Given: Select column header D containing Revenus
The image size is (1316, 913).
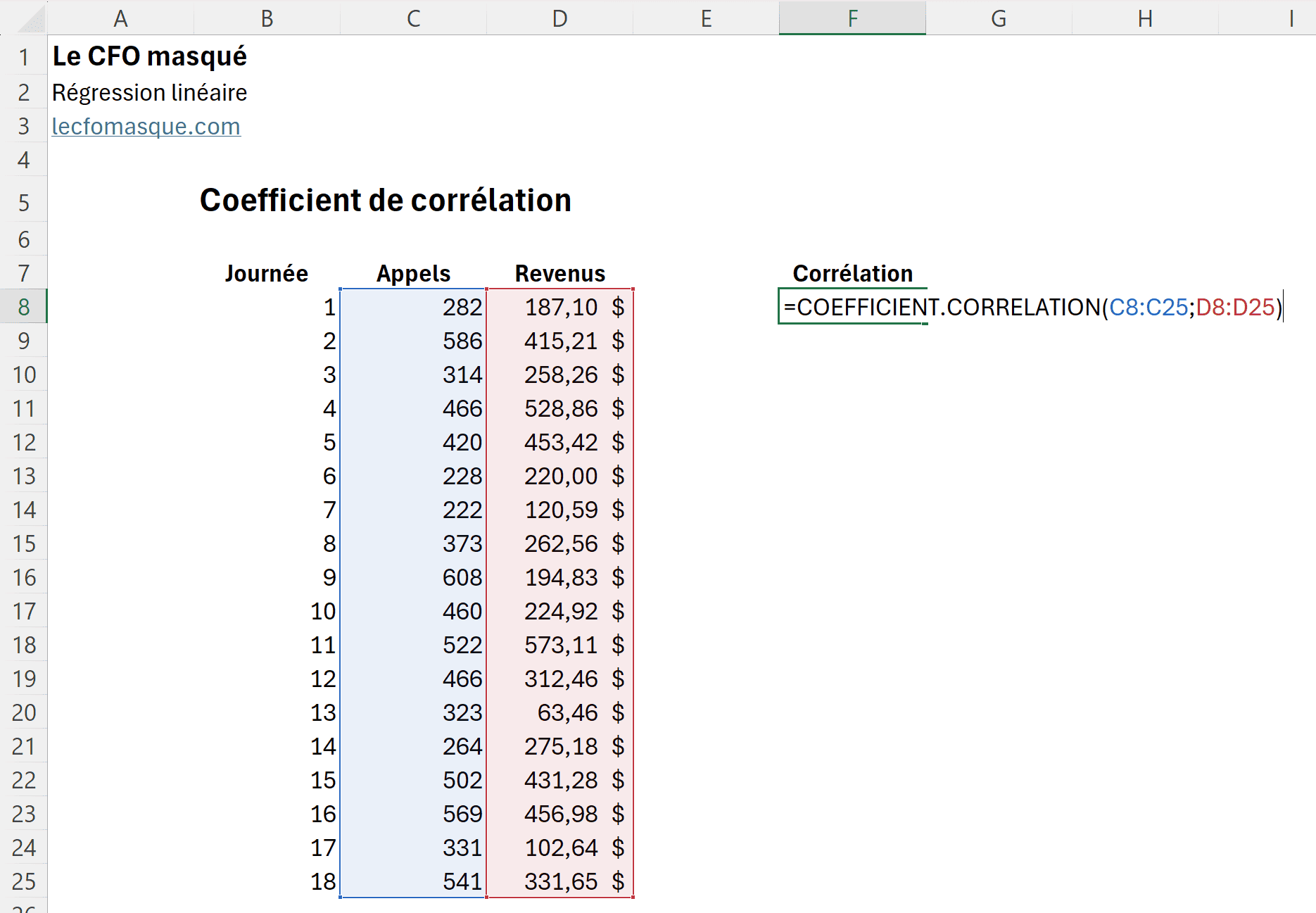Looking at the screenshot, I should tap(559, 18).
